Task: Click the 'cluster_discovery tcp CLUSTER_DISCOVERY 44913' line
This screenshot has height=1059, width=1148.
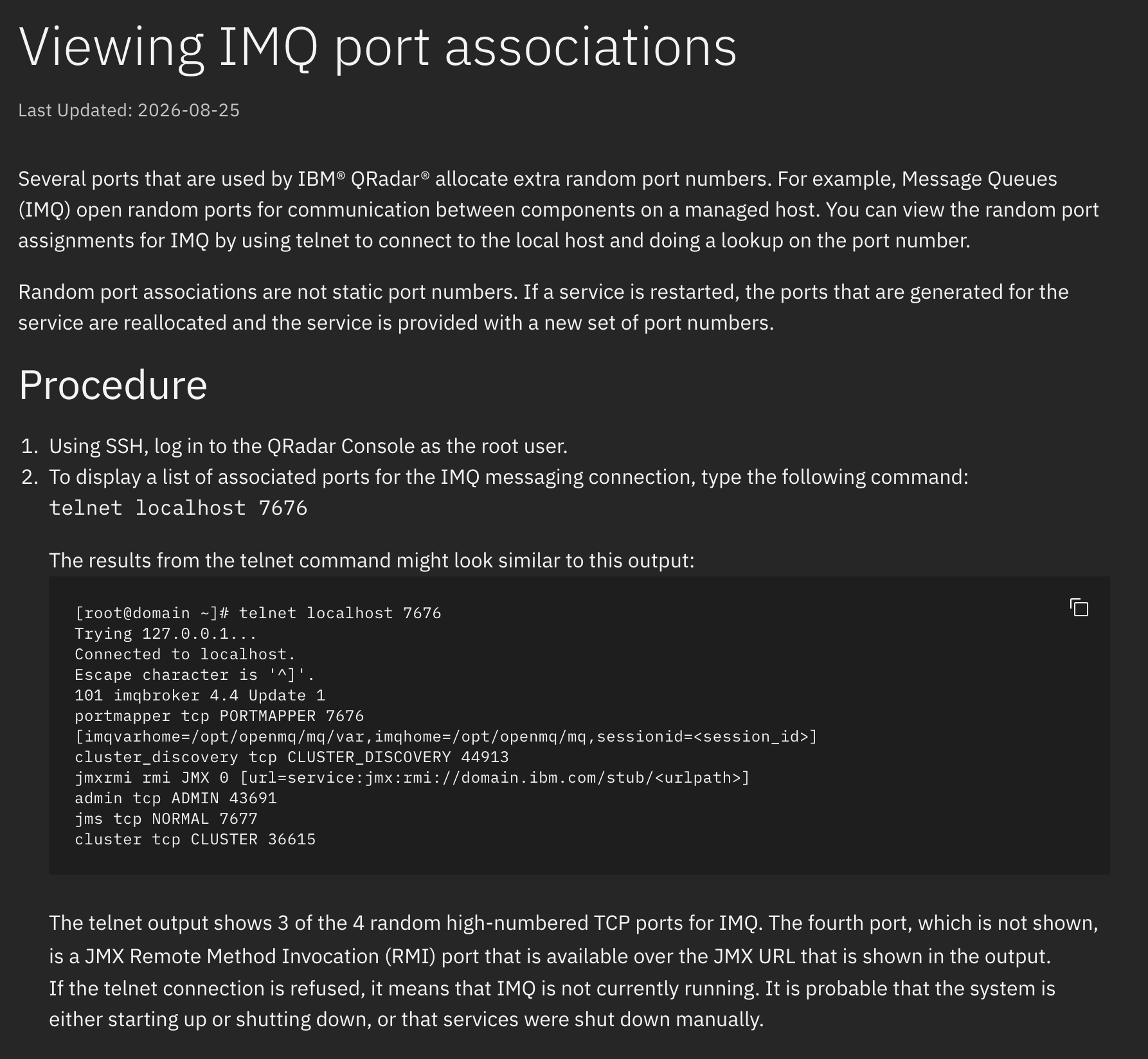Action: coord(292,757)
